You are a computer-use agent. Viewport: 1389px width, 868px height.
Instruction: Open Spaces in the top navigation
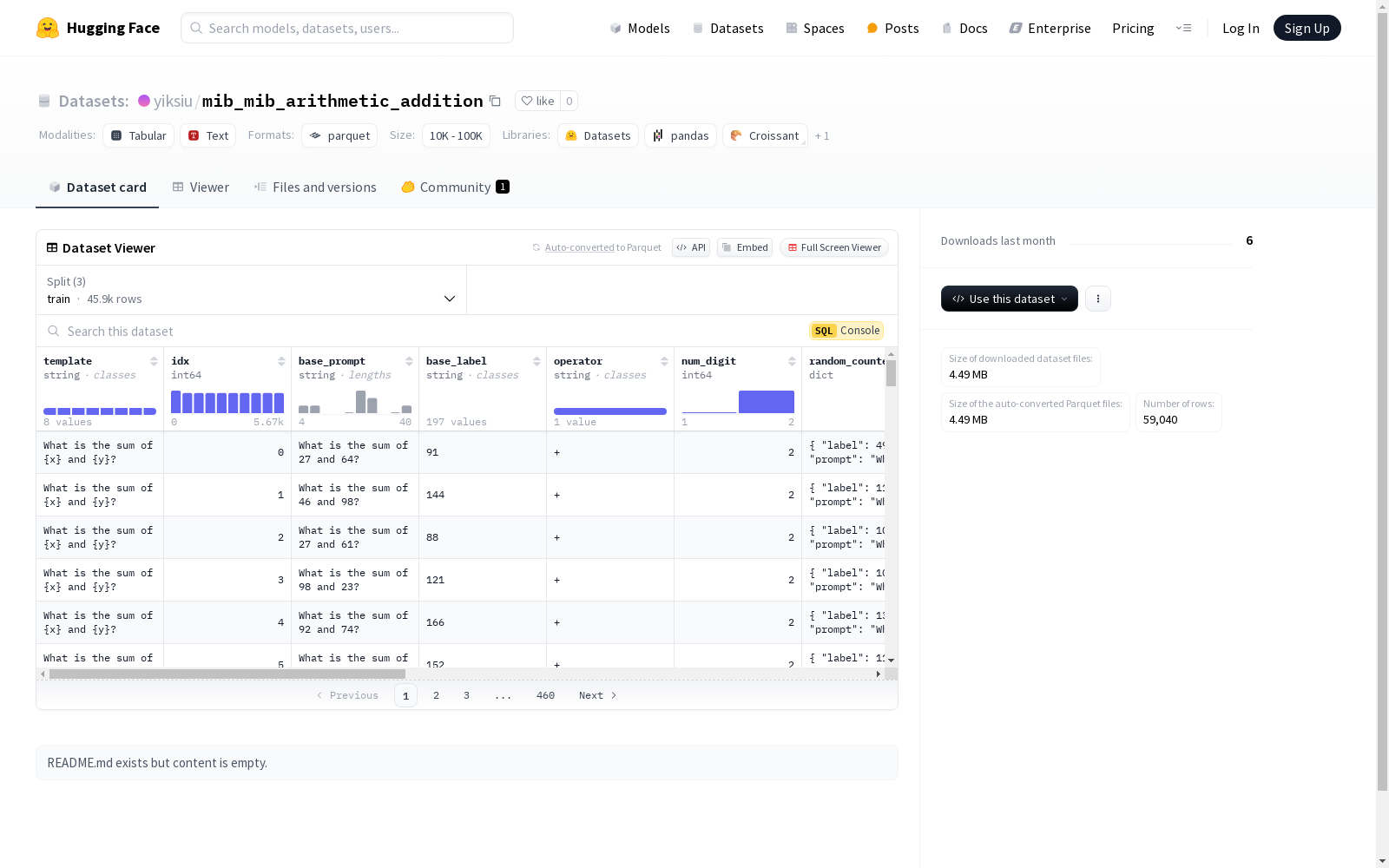(815, 28)
